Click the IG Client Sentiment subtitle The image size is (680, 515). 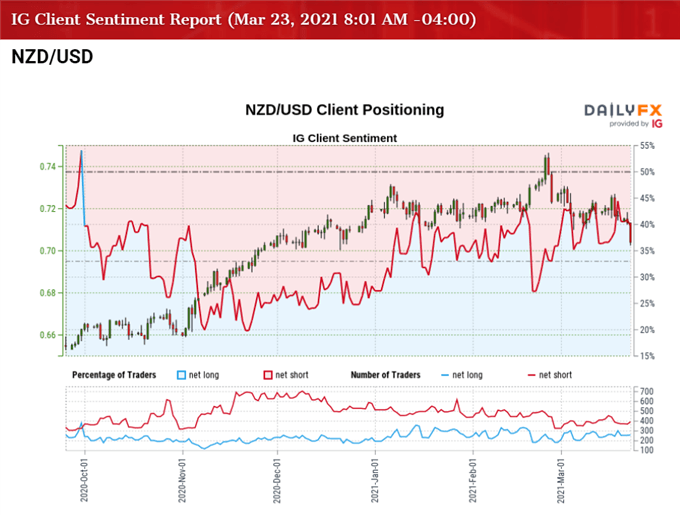pos(344,138)
